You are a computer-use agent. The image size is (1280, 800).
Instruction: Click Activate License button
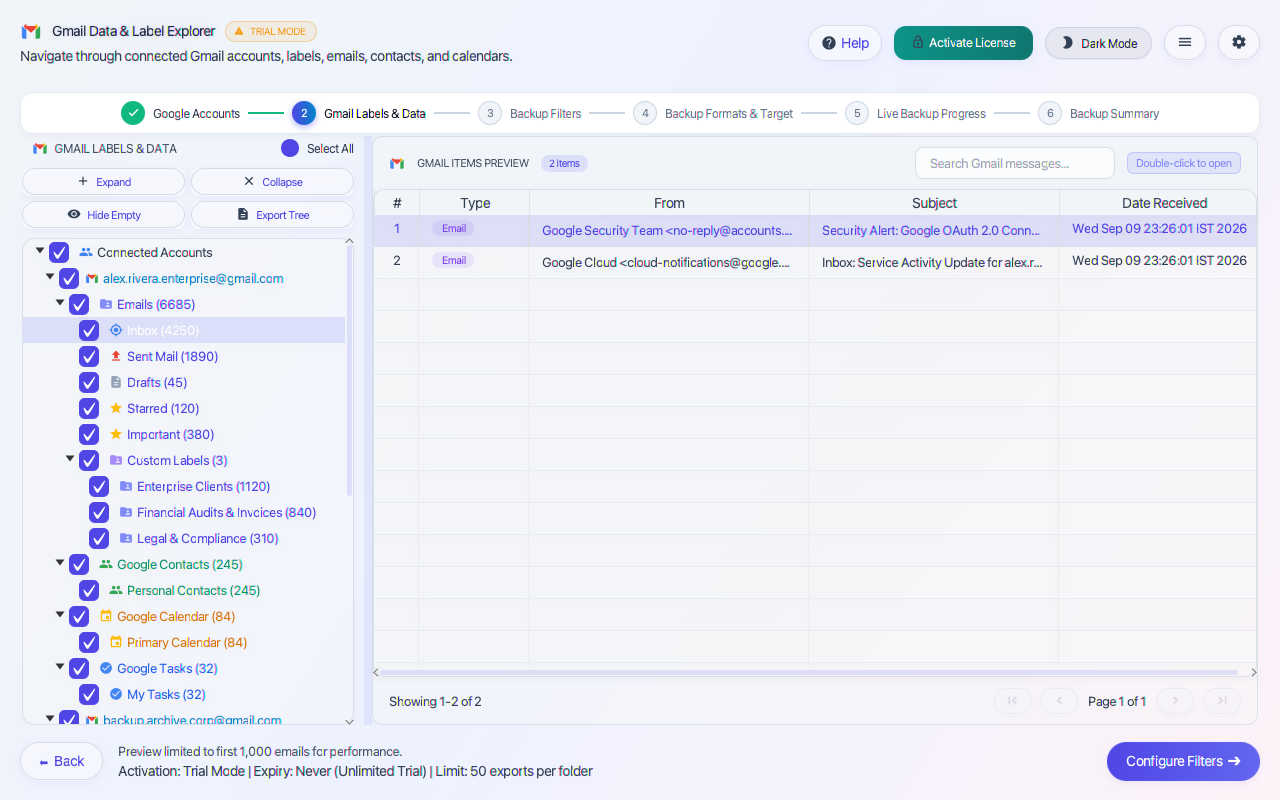963,43
